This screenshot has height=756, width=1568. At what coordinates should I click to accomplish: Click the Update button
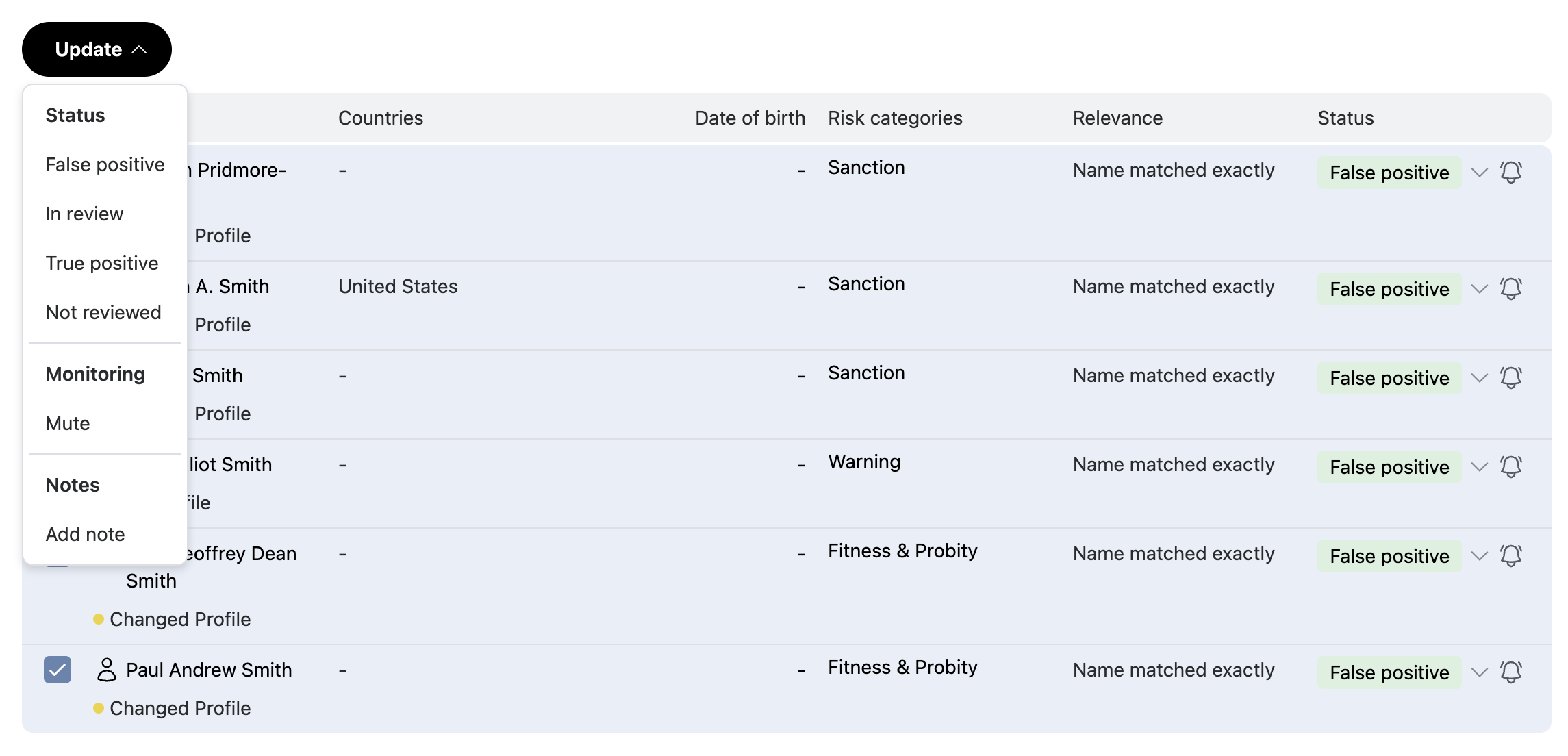[88, 49]
